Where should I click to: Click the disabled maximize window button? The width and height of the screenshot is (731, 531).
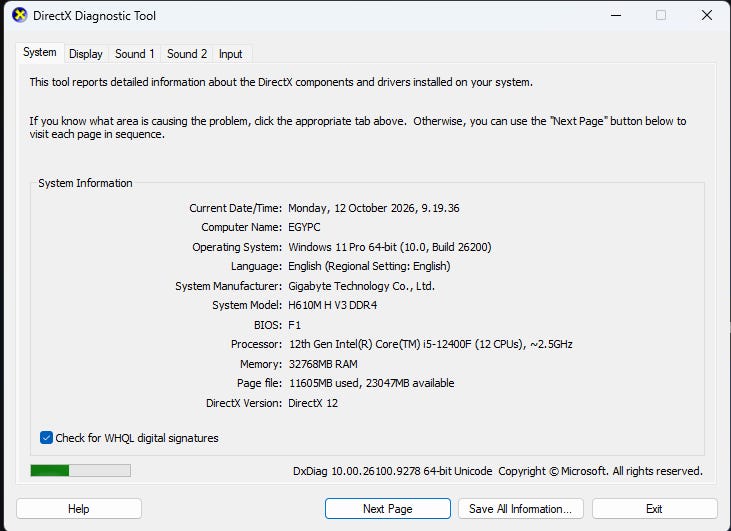click(661, 15)
